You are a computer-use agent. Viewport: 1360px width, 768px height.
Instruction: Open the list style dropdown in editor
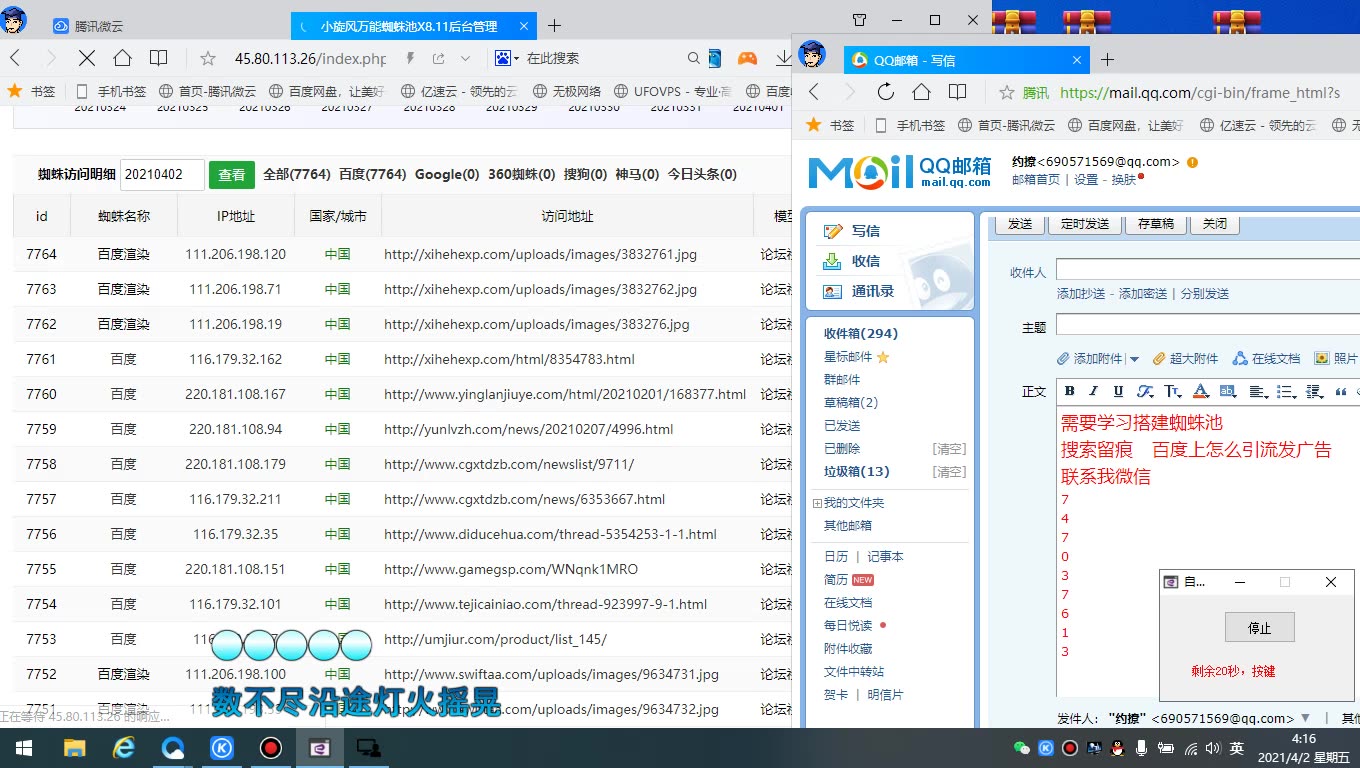[1287, 391]
